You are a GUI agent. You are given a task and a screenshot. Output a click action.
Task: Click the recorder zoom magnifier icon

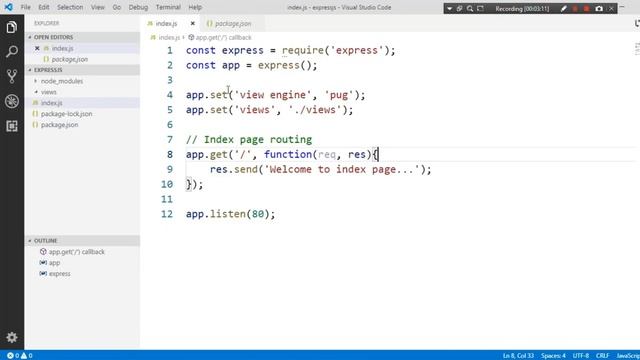[x=470, y=9]
